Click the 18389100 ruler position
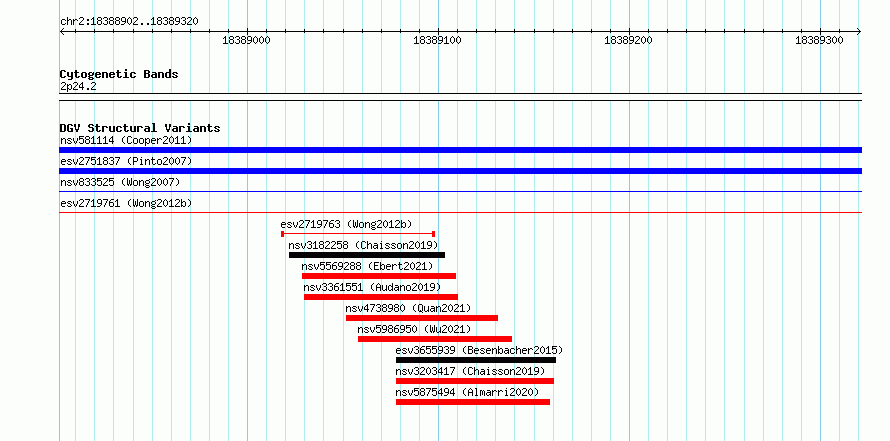The width and height of the screenshot is (890, 441). [x=437, y=40]
